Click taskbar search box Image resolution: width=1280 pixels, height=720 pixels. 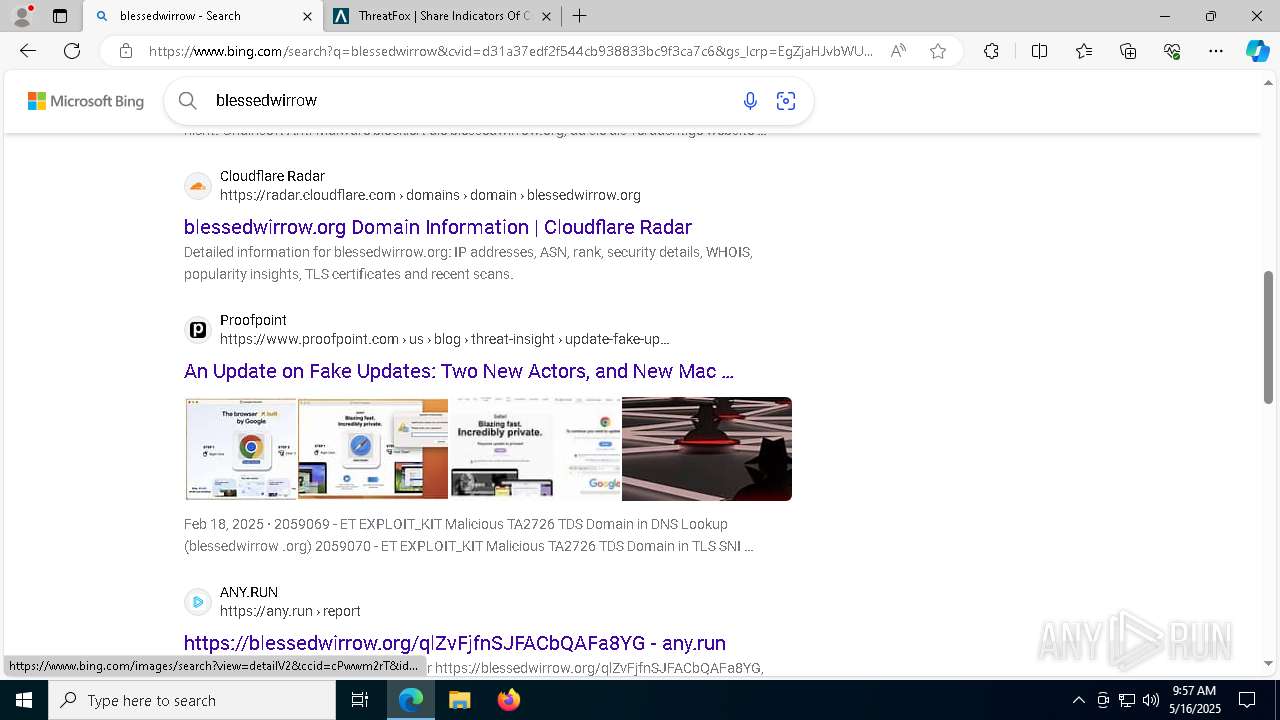(192, 700)
